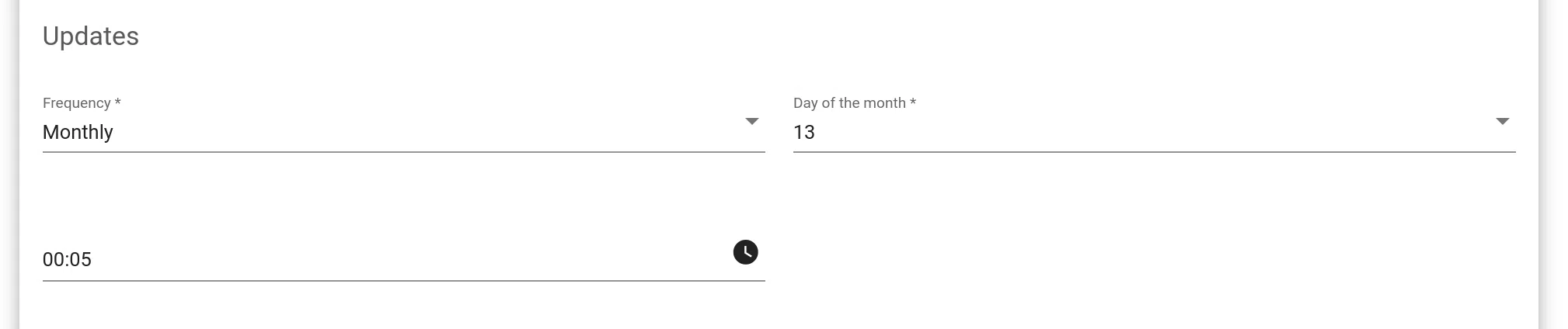Viewport: 1568px width, 329px height.
Task: Click the asterisk beside Frequency label
Action: (x=117, y=103)
